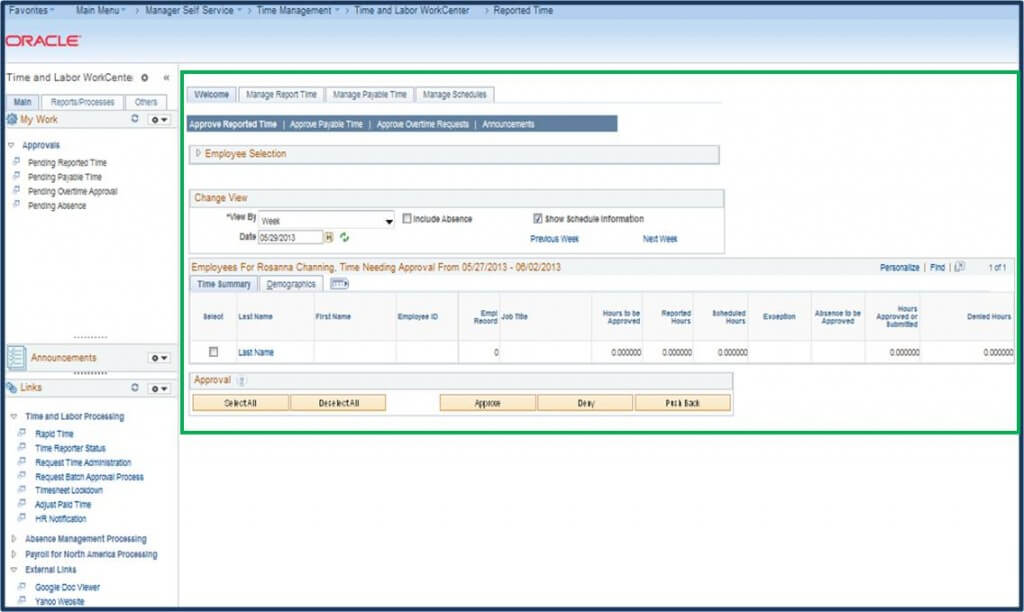Open the Main Menu dropdown

[100, 10]
